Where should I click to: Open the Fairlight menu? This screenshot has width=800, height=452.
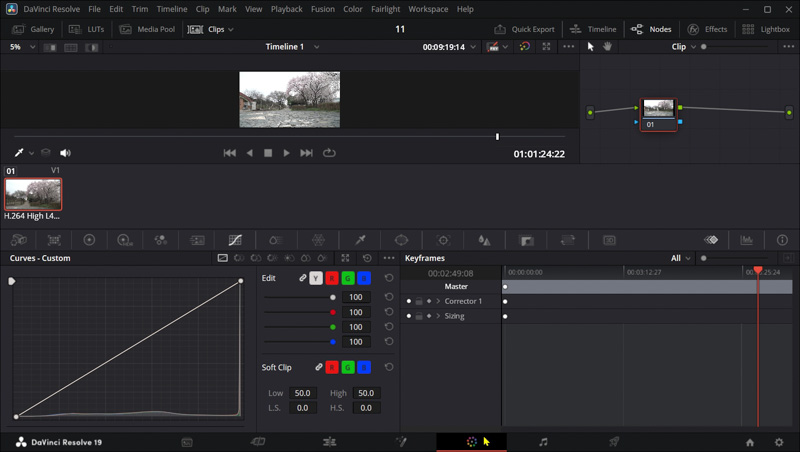click(385, 9)
